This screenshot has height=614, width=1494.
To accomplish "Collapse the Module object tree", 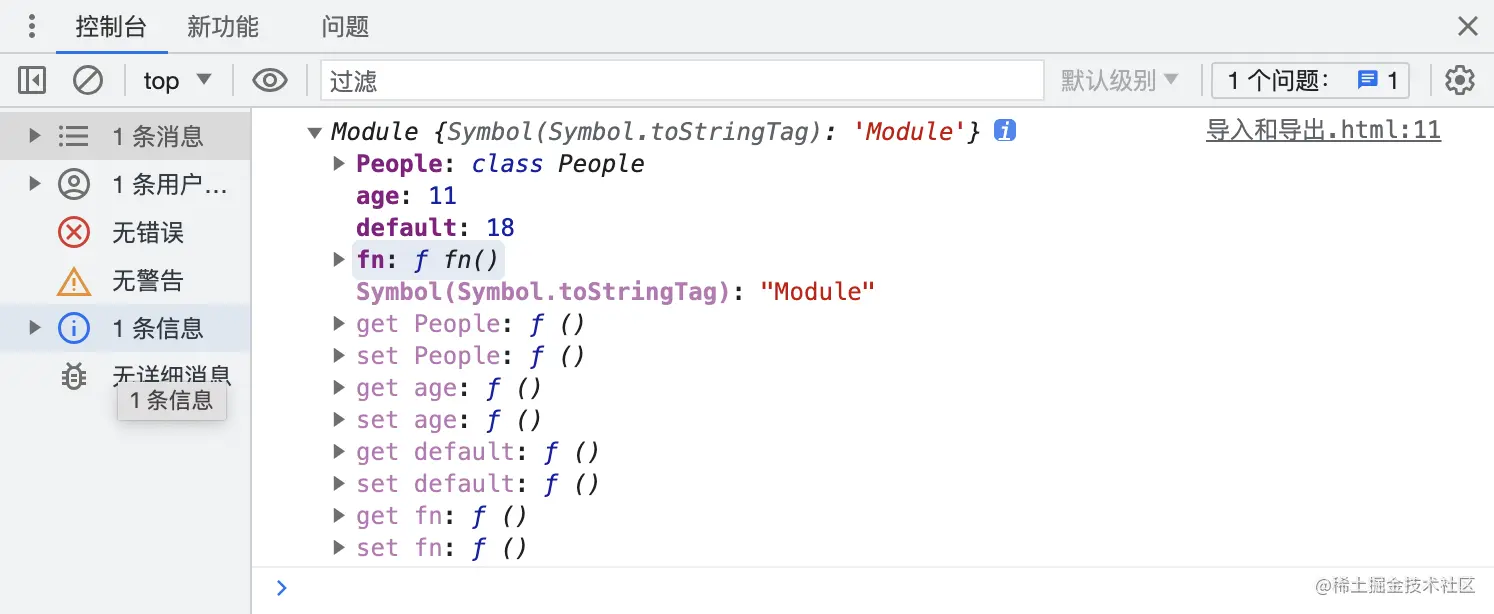I will coord(314,132).
